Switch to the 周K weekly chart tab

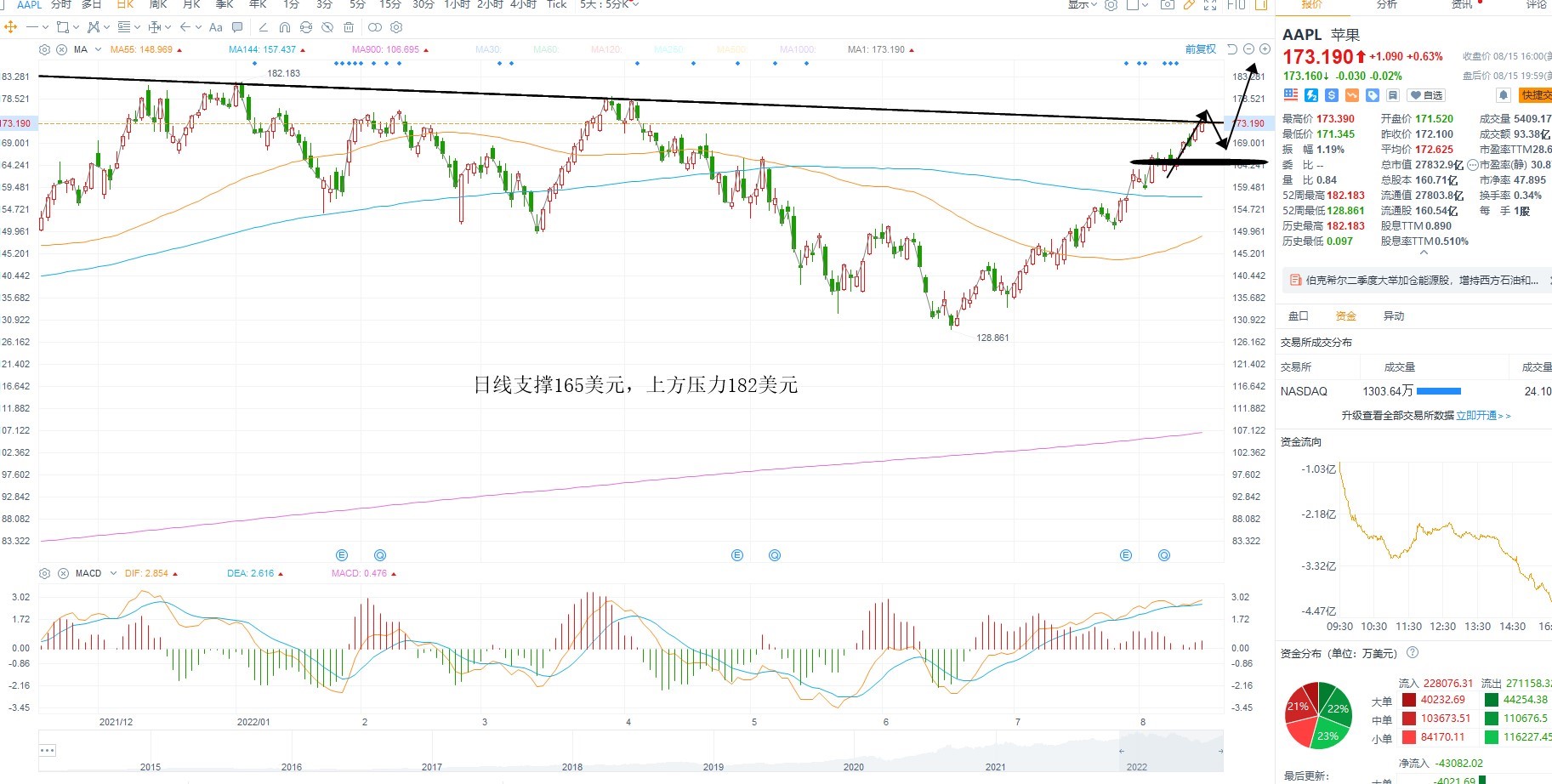158,4
